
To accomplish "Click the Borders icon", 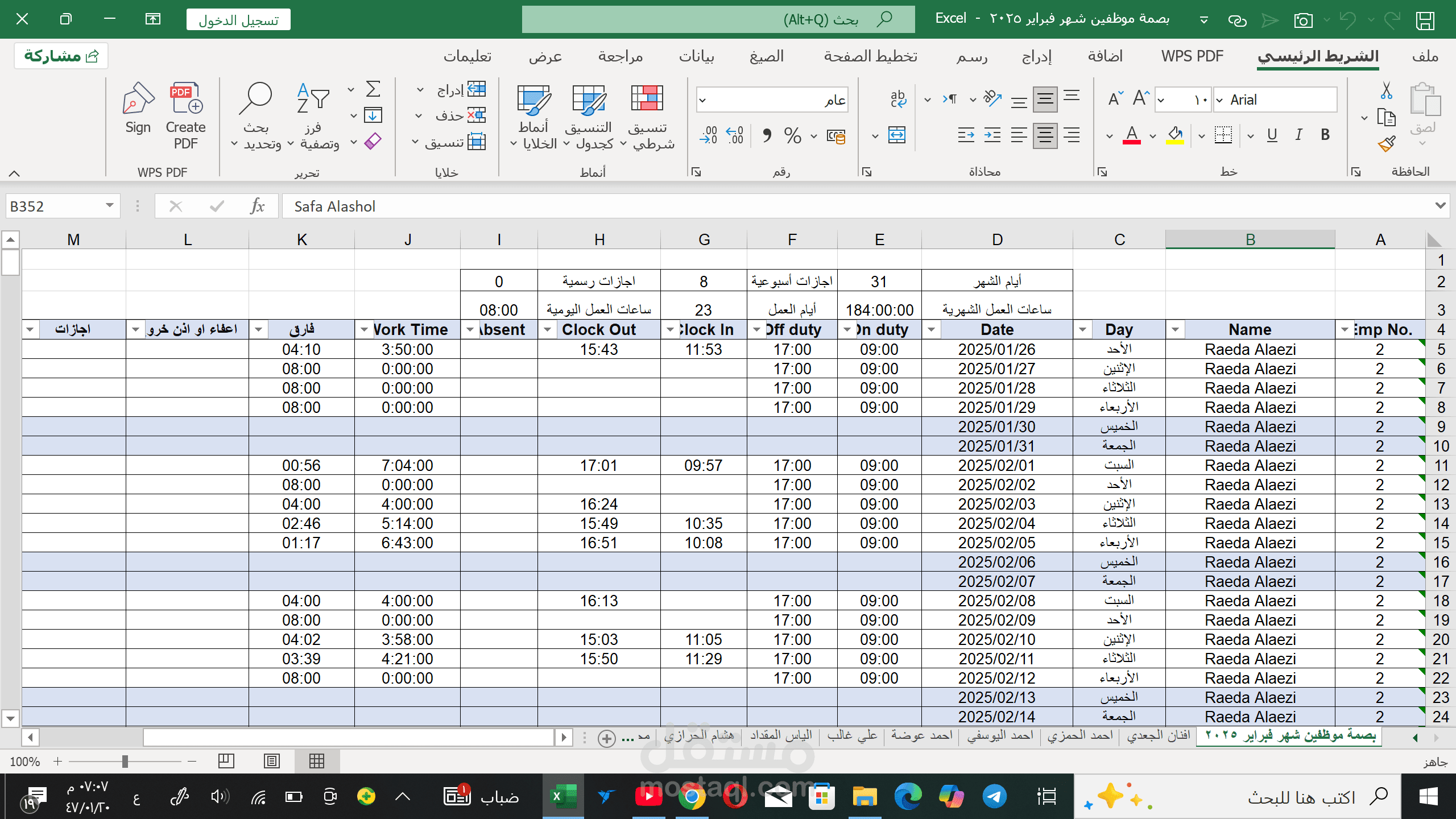I will pyautogui.click(x=1223, y=135).
